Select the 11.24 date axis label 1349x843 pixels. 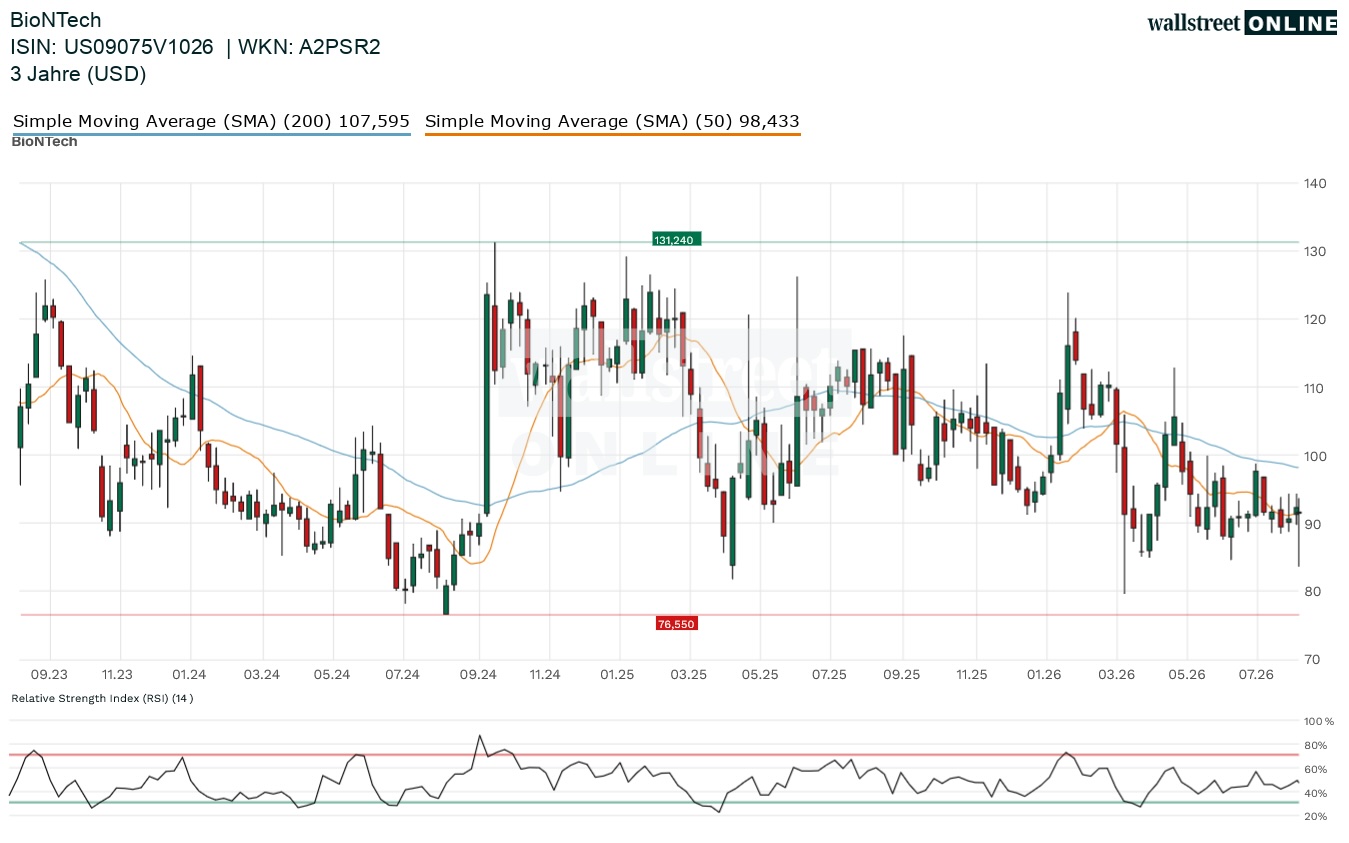click(545, 675)
